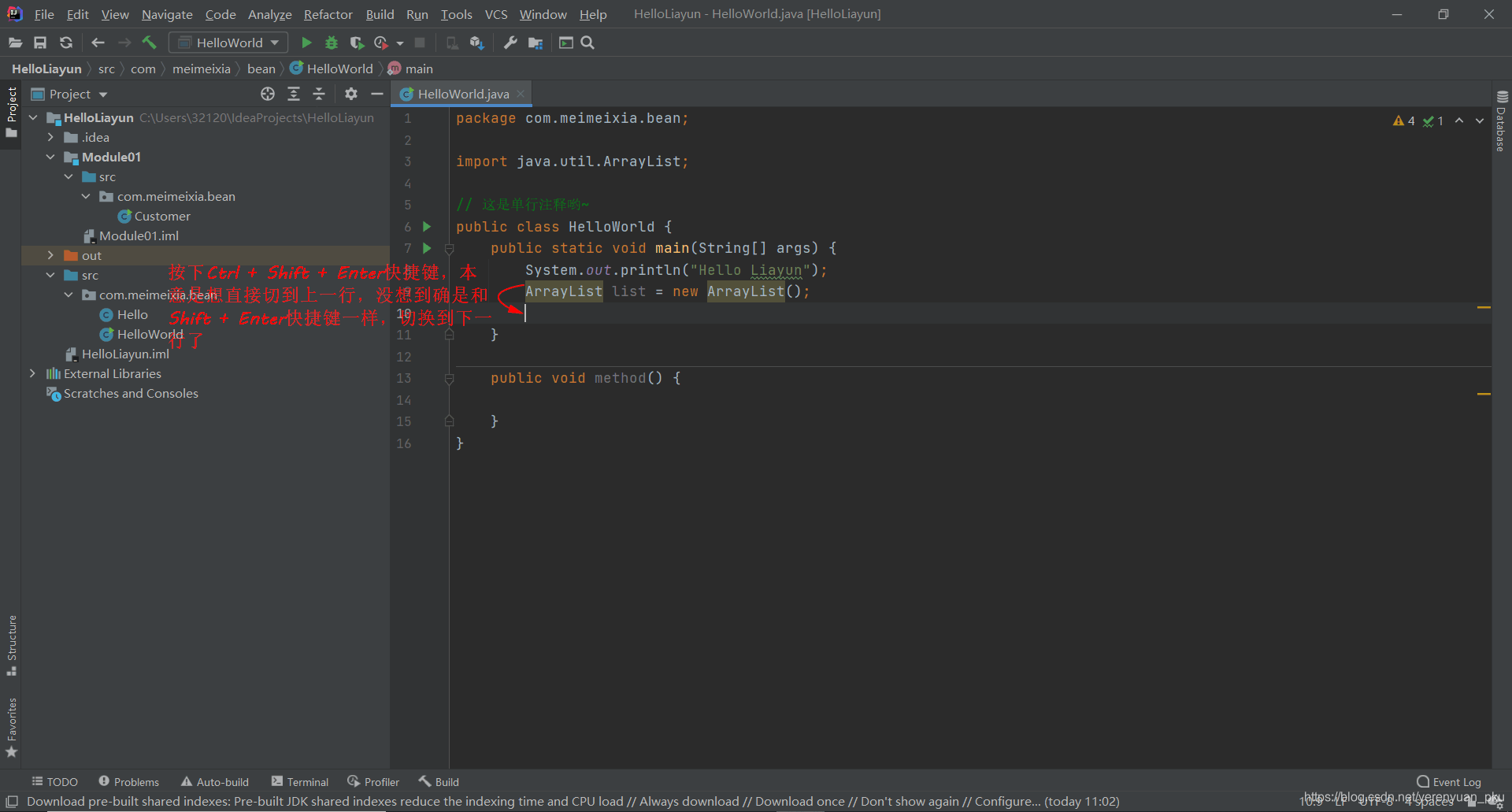Start debugging with the bug icon
Screen dimensions: 1512x812
[332, 43]
